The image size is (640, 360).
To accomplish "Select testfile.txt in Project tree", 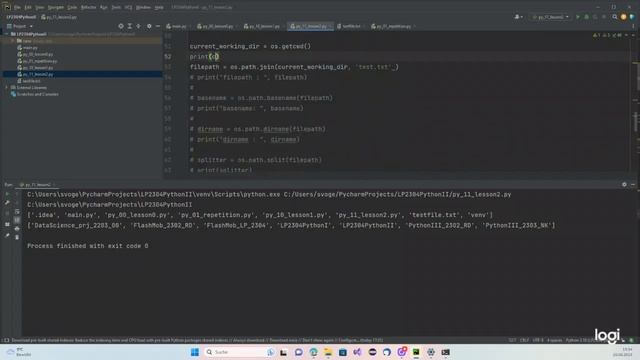I will [31, 81].
